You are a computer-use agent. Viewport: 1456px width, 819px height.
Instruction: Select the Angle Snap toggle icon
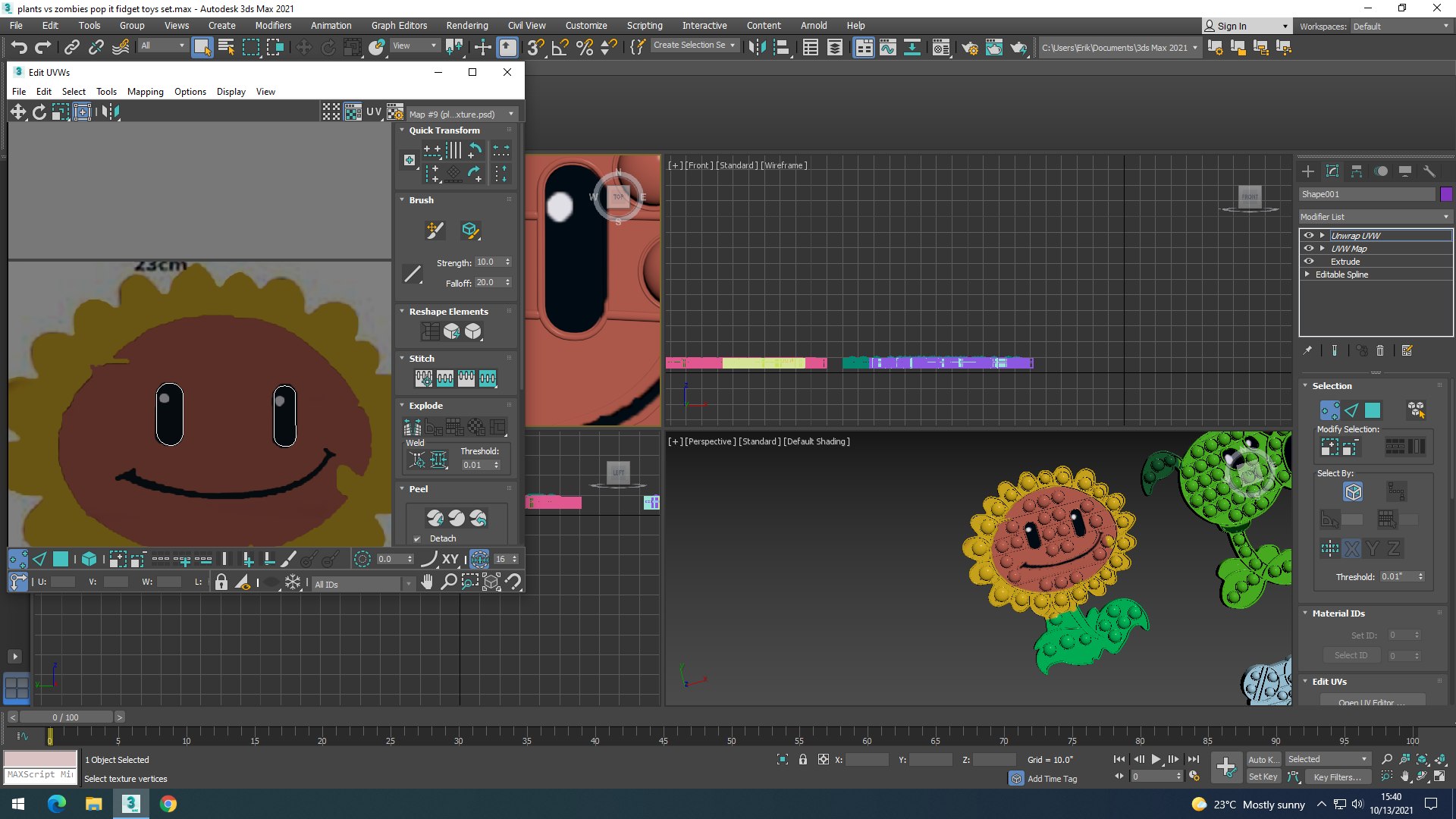point(560,48)
